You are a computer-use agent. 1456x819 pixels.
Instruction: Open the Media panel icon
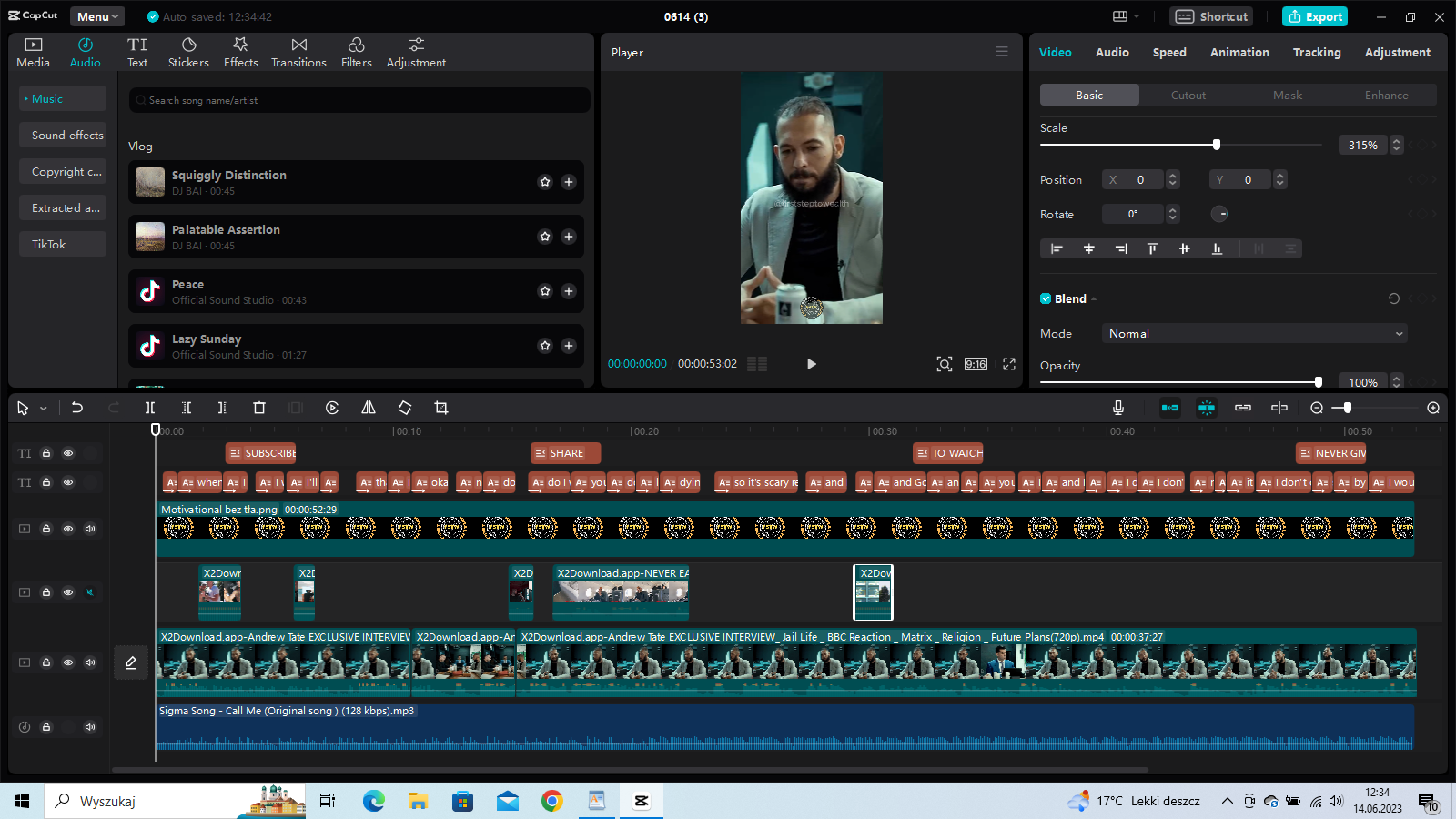pyautogui.click(x=33, y=53)
